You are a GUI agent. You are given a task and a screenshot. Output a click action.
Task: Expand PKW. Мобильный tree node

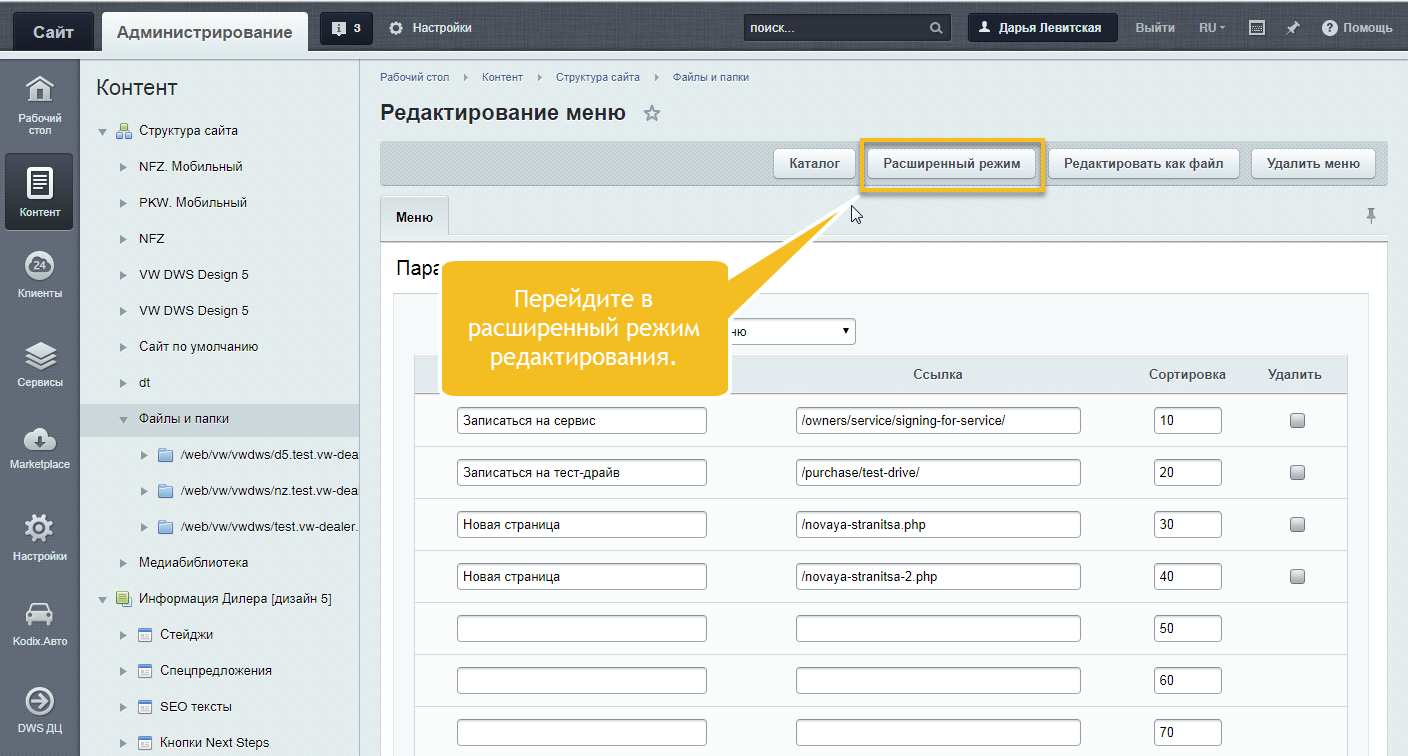tap(123, 203)
